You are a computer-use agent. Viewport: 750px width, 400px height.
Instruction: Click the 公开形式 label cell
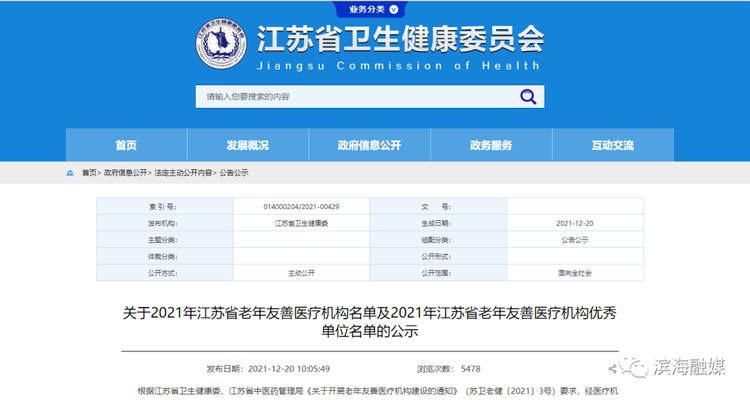[x=438, y=256]
